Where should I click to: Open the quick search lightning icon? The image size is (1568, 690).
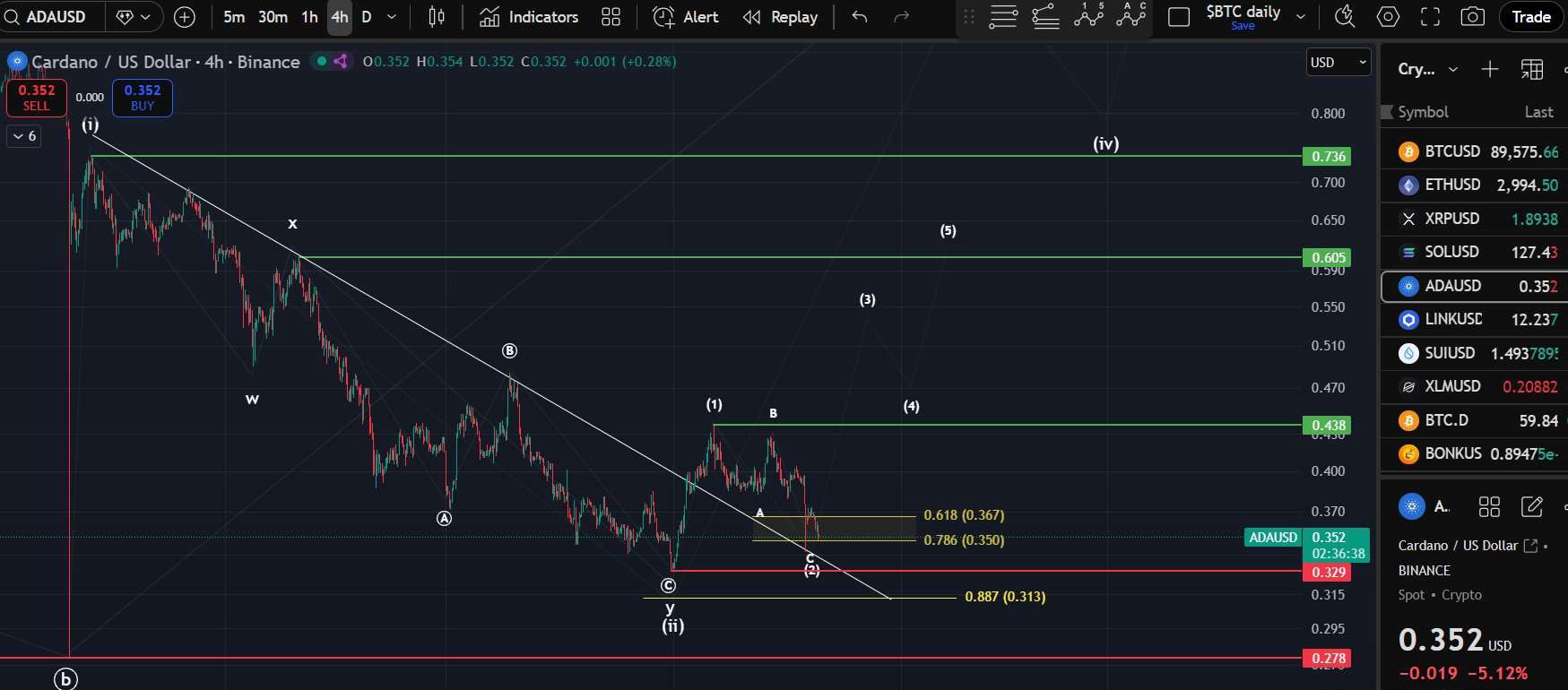coord(1345,17)
